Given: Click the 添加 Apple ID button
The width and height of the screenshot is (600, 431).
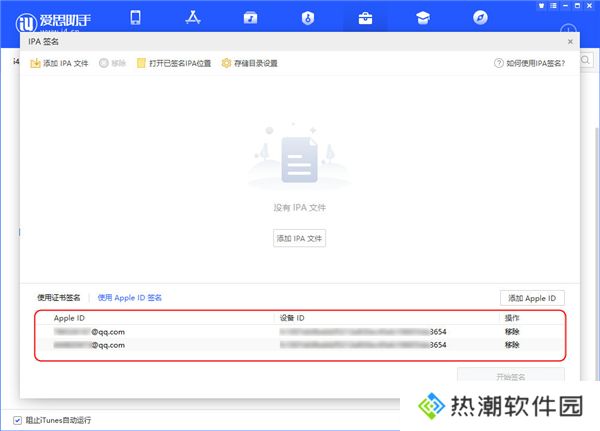Looking at the screenshot, I should [532, 298].
